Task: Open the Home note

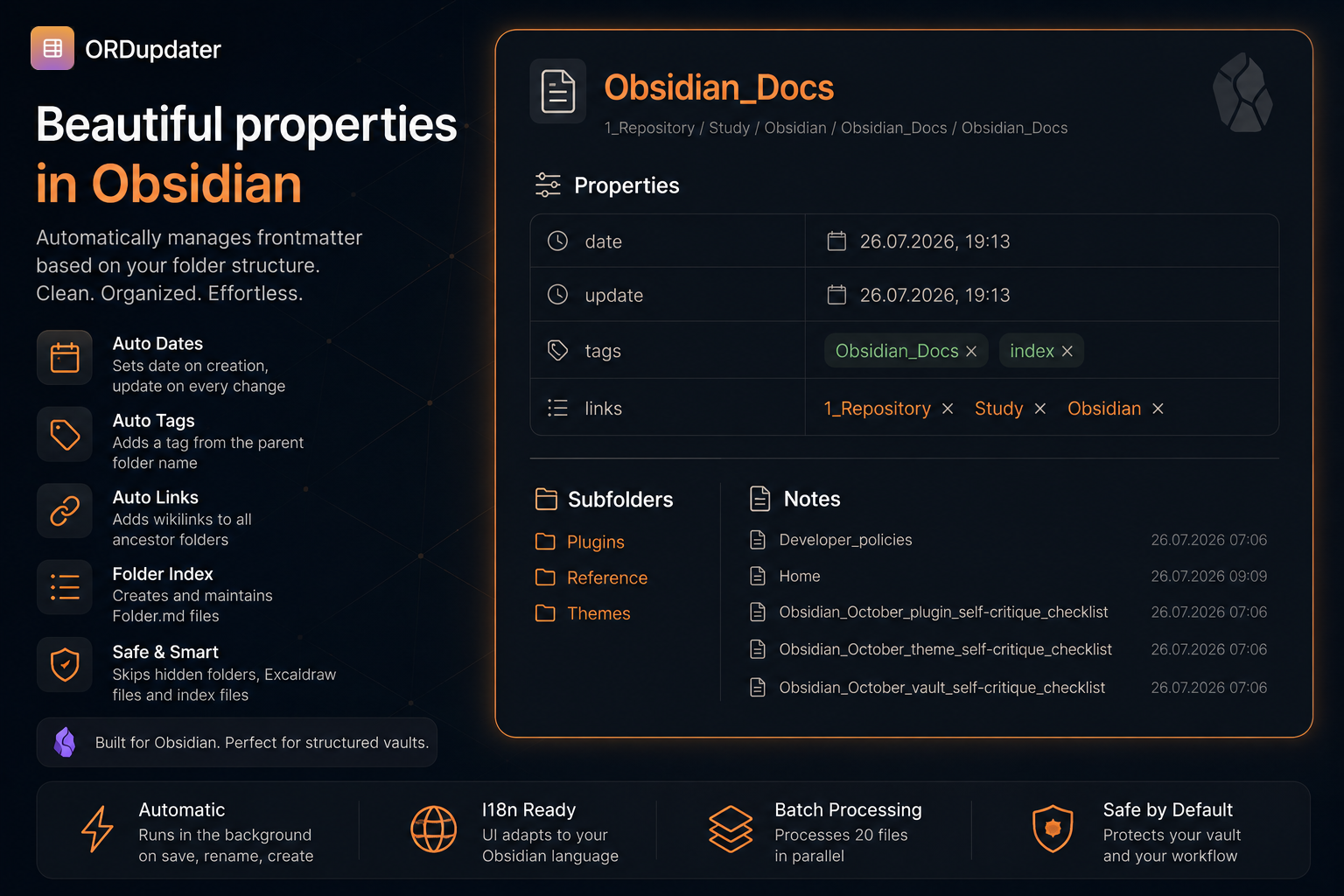Action: [x=800, y=576]
